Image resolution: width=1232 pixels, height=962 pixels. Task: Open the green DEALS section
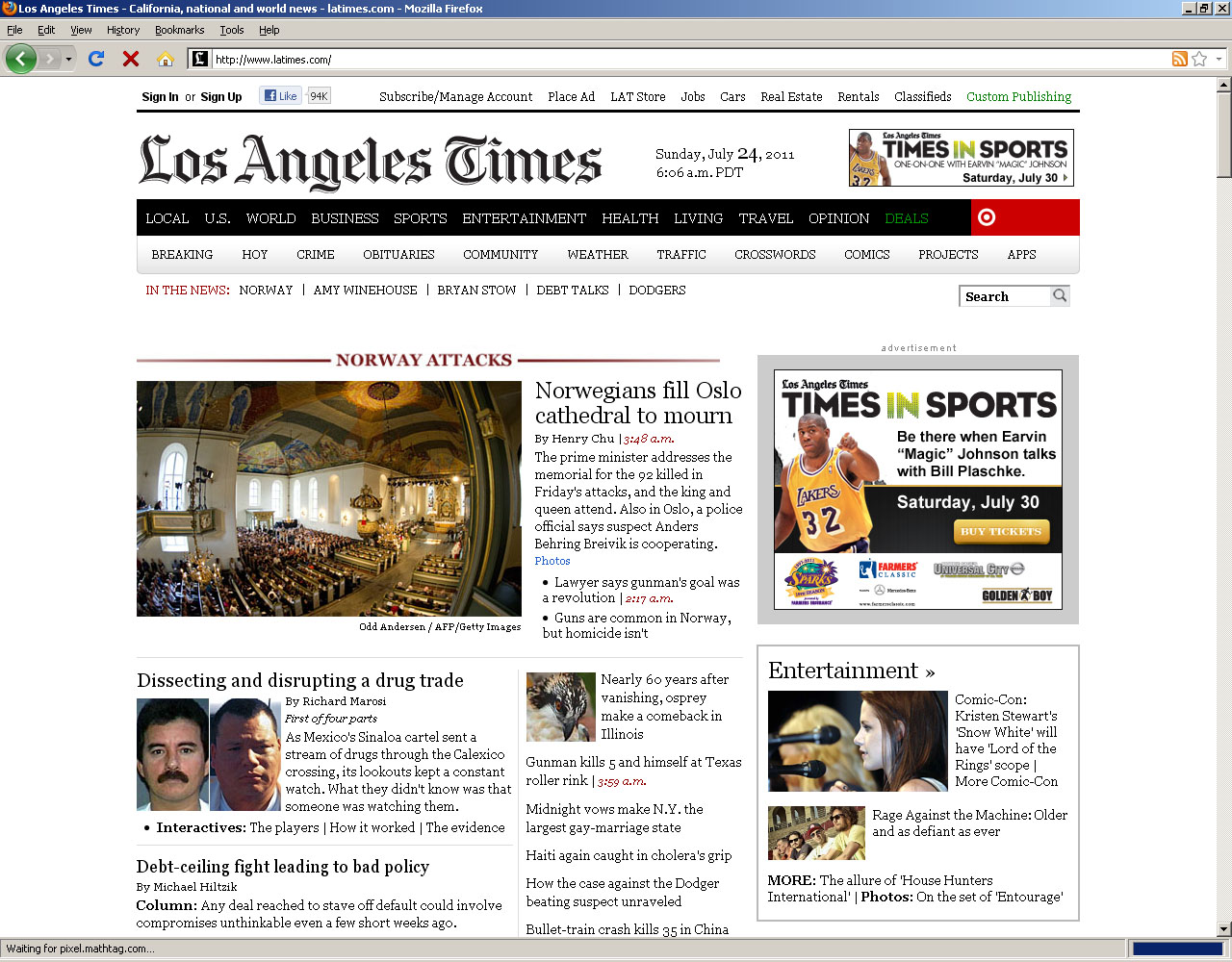coord(907,218)
